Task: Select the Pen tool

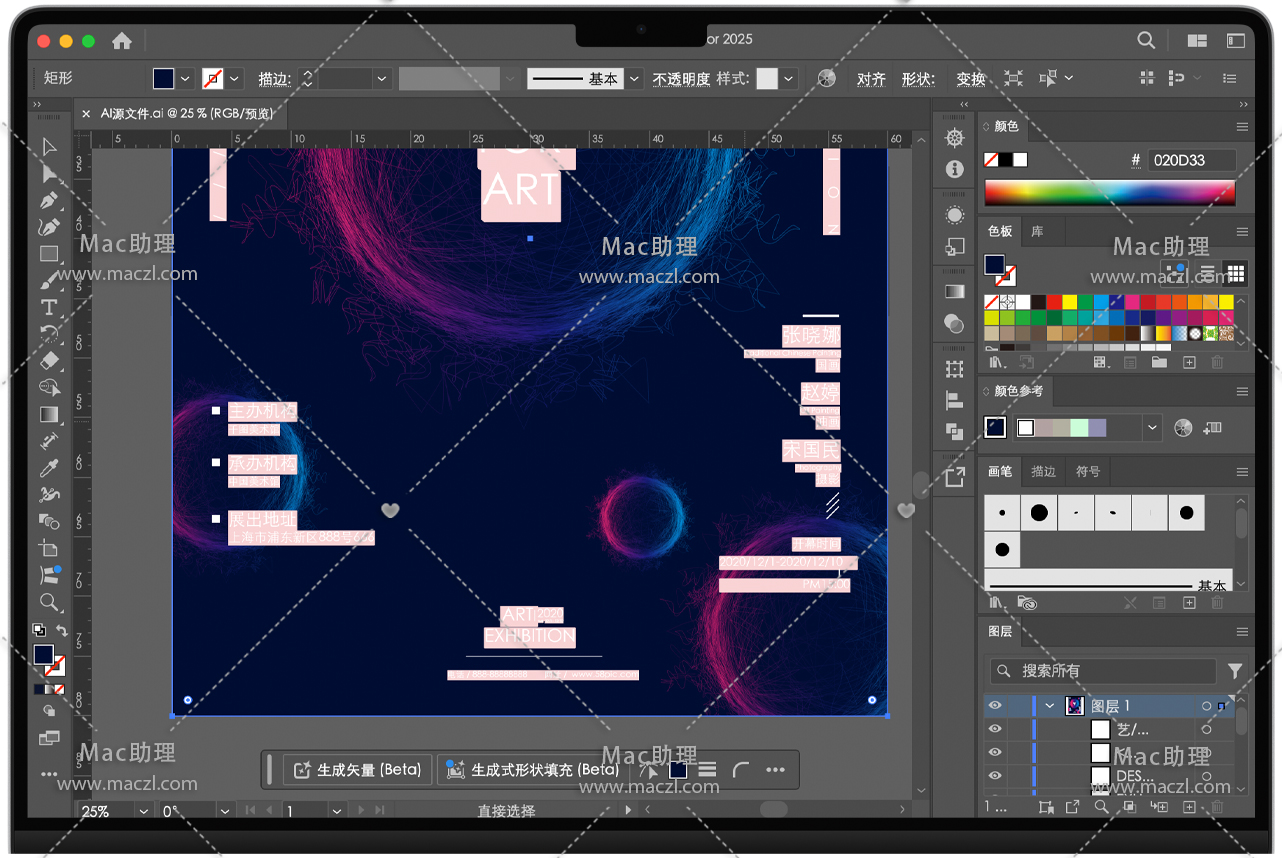Action: coord(49,200)
